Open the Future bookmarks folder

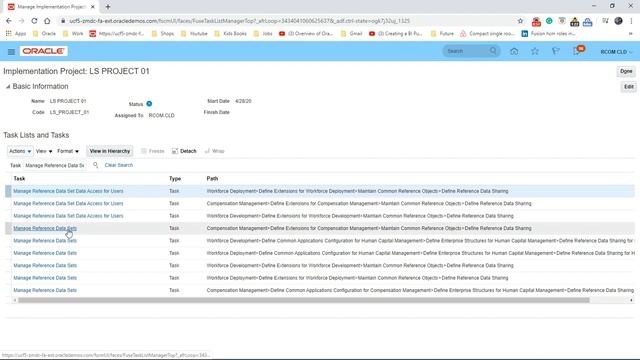[x=442, y=33]
